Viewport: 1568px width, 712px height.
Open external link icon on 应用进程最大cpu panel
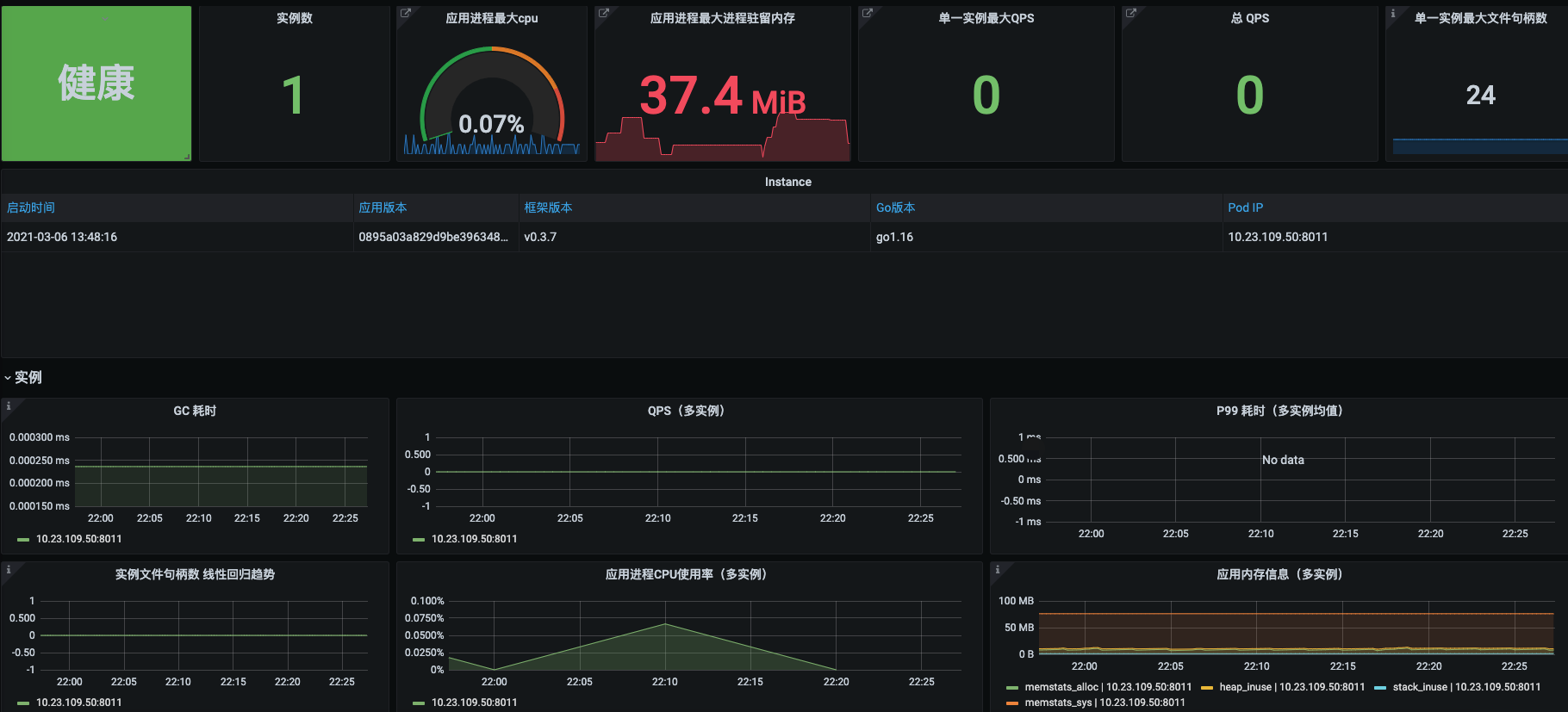[x=406, y=13]
